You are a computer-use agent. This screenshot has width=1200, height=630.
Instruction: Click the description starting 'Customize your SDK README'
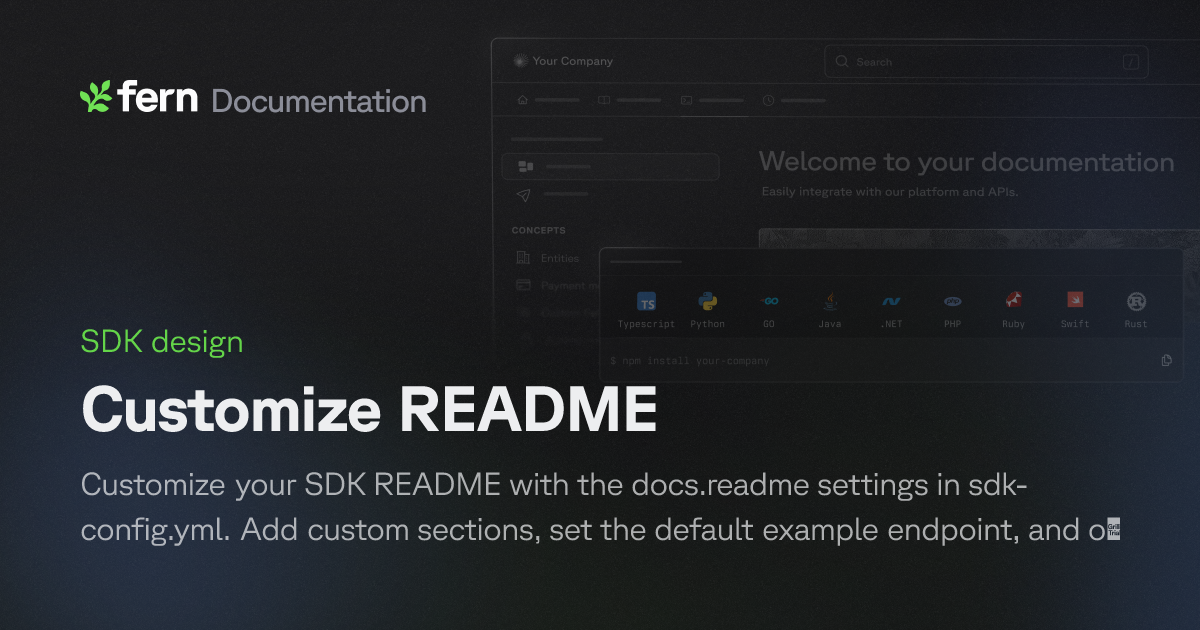pos(600,508)
